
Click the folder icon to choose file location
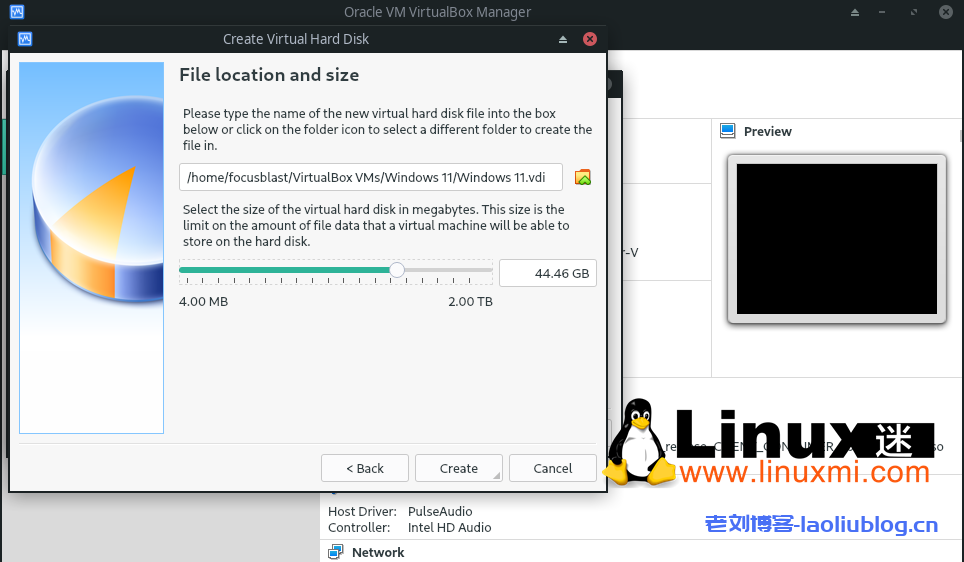583,177
